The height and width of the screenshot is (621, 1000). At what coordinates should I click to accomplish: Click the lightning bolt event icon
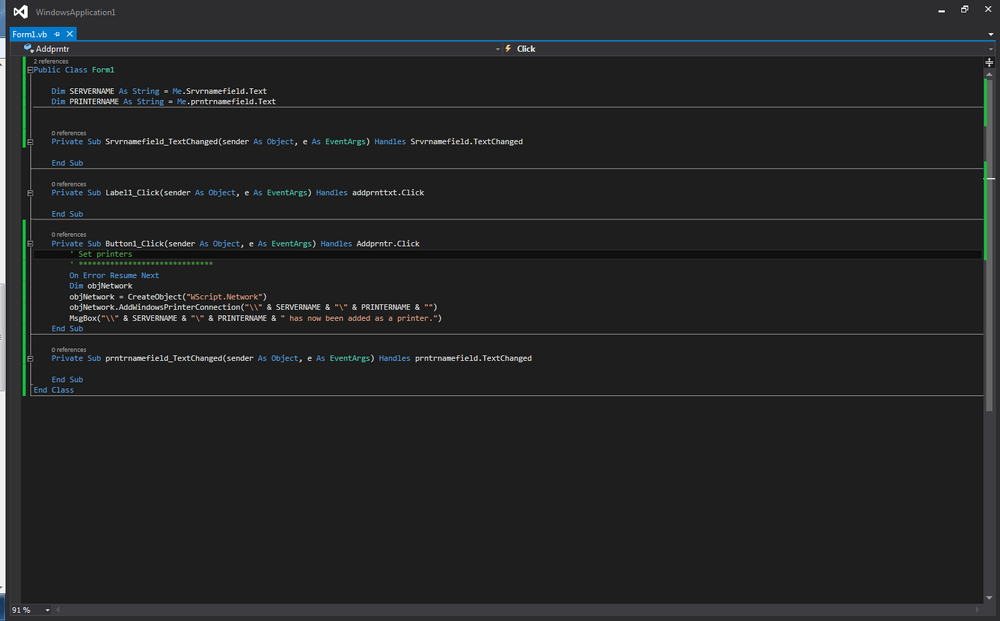(x=508, y=48)
